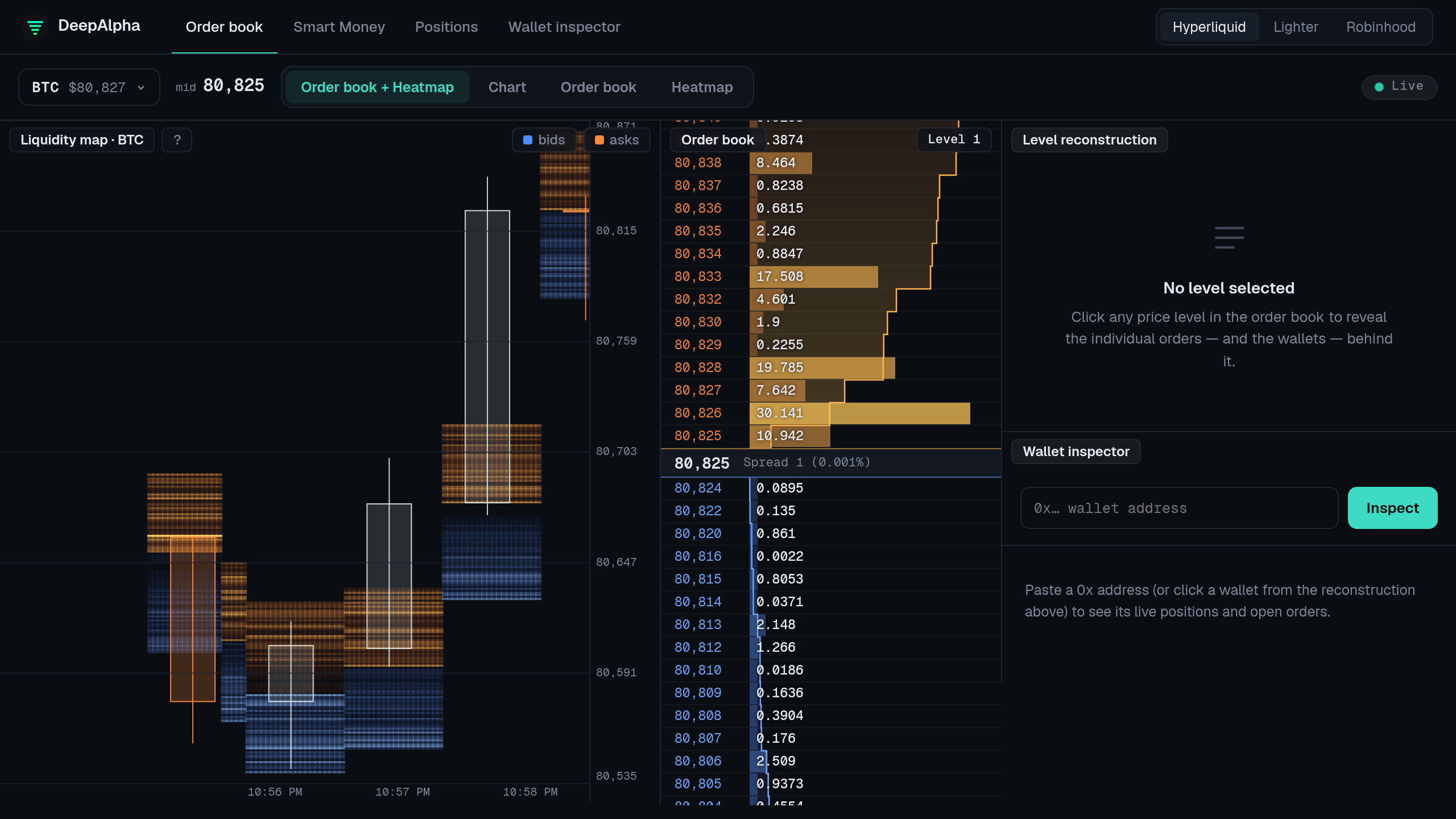The image size is (1456, 819).
Task: Open the Smart Money tab
Action: pyautogui.click(x=339, y=27)
